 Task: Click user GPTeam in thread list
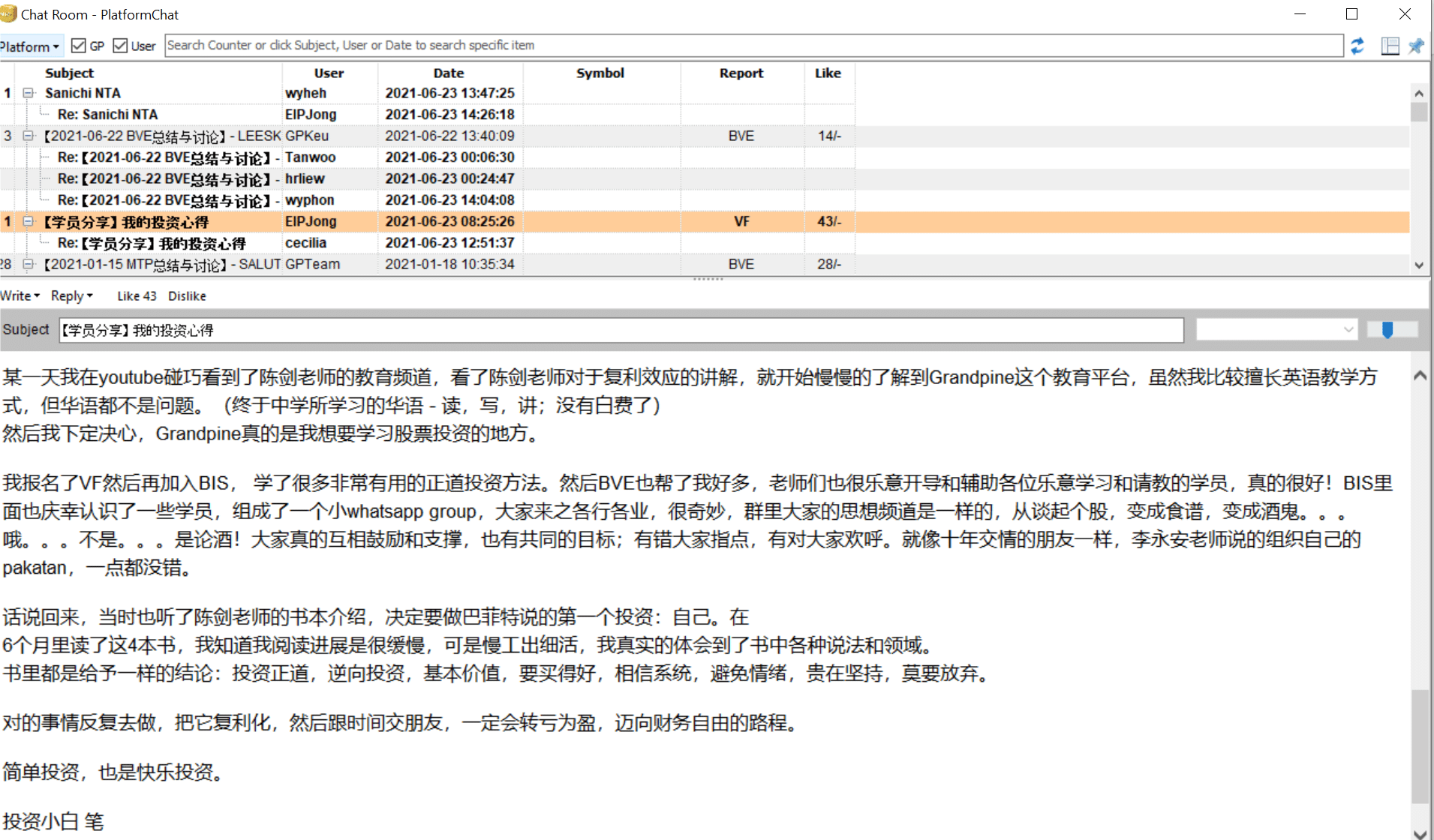tap(312, 264)
